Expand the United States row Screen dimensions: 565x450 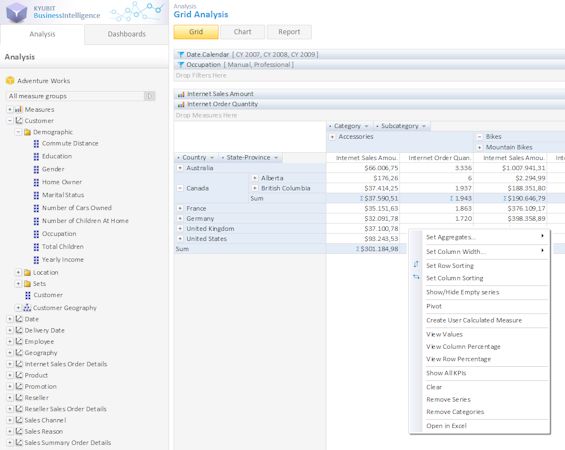tap(180, 239)
